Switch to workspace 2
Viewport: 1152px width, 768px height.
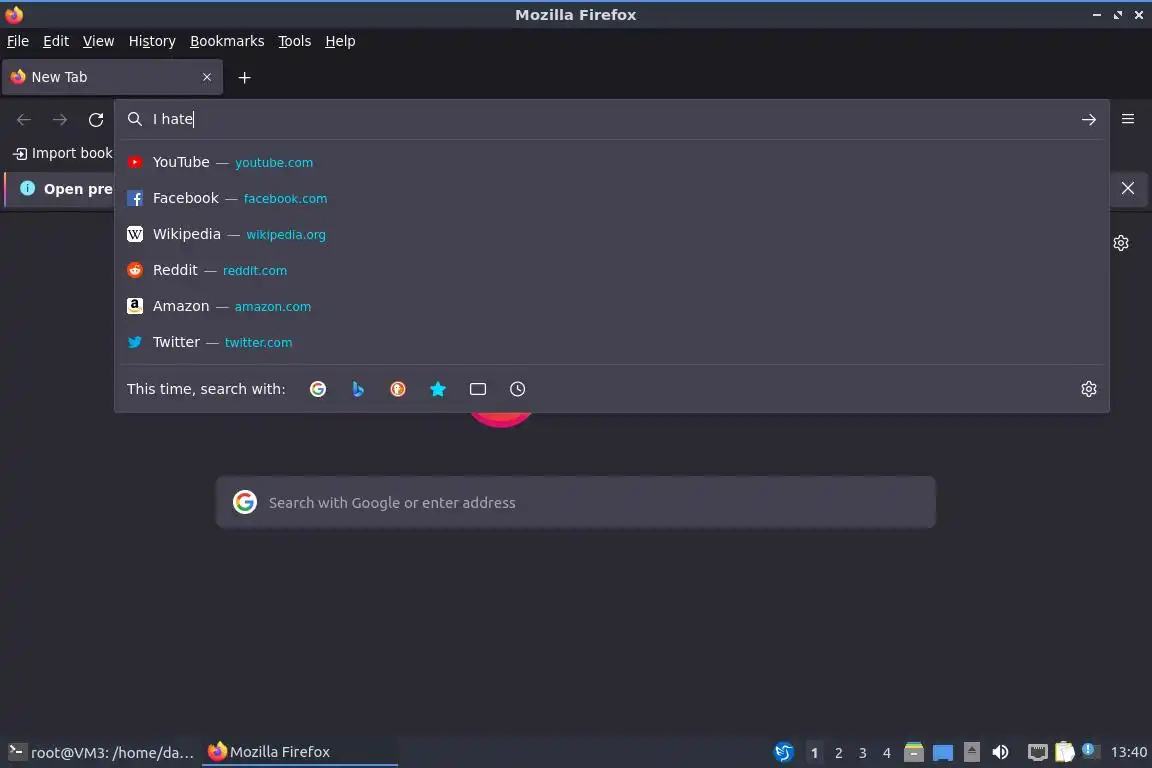pyautogui.click(x=838, y=753)
